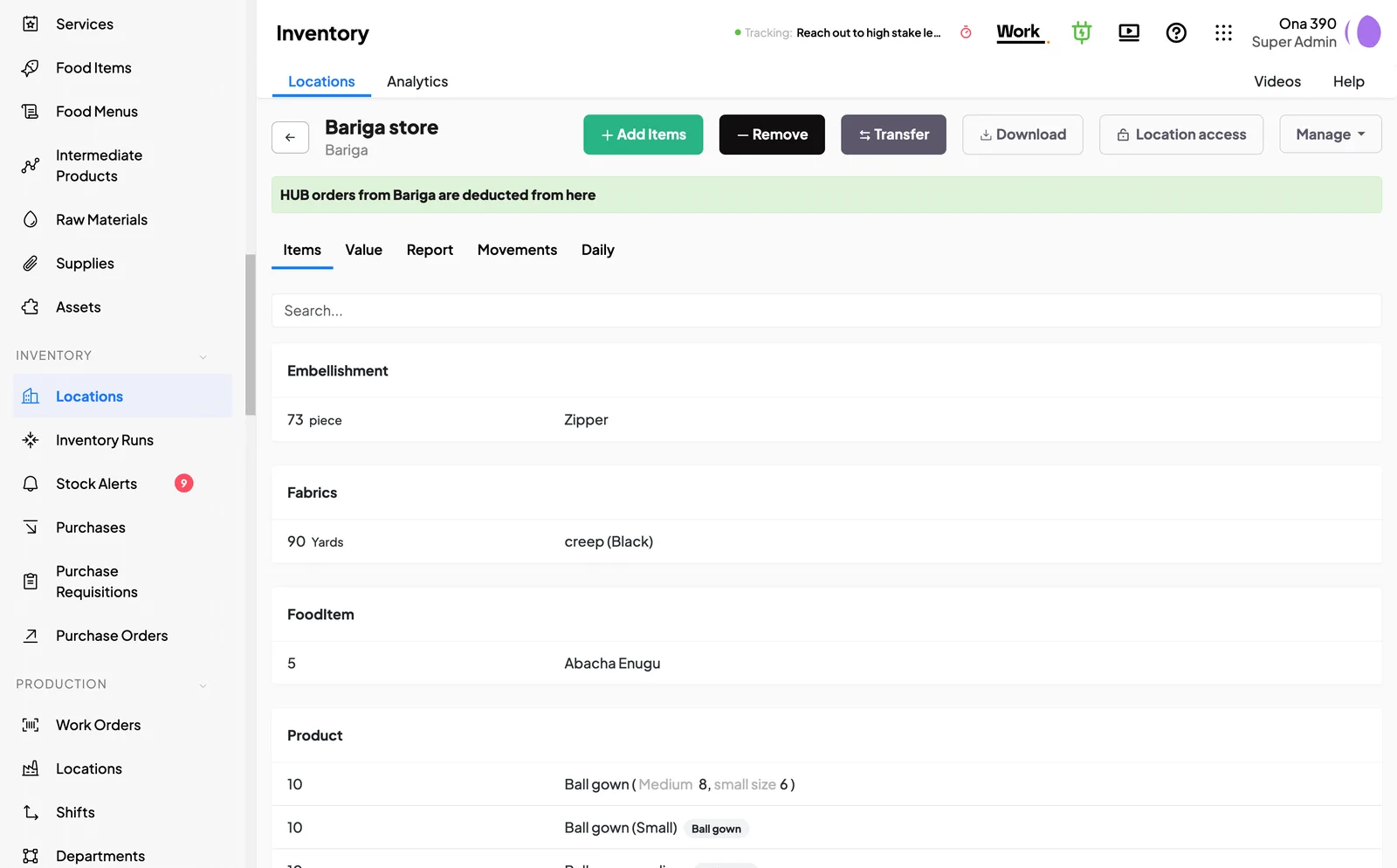Click the green plug icon
This screenshot has width=1397, height=868.
[x=1082, y=33]
